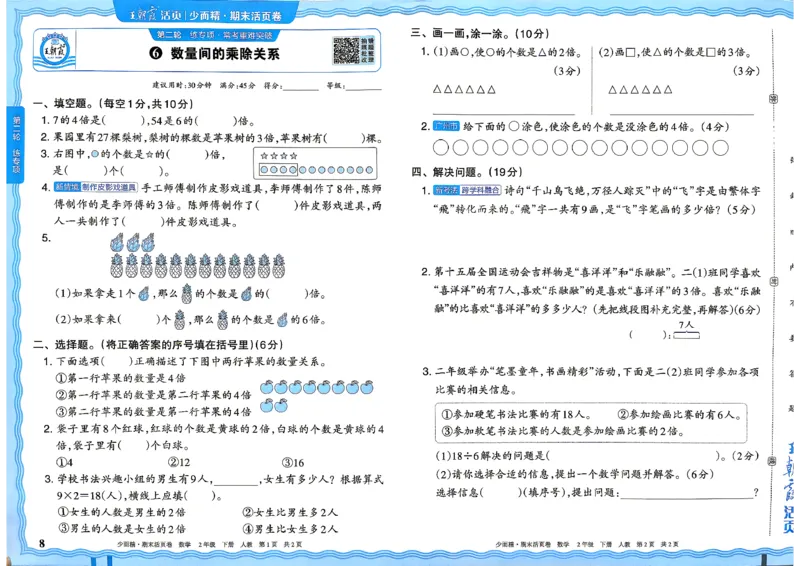
Task: Click info ③参加软笔书法比赛的人数
Action: coord(563,431)
